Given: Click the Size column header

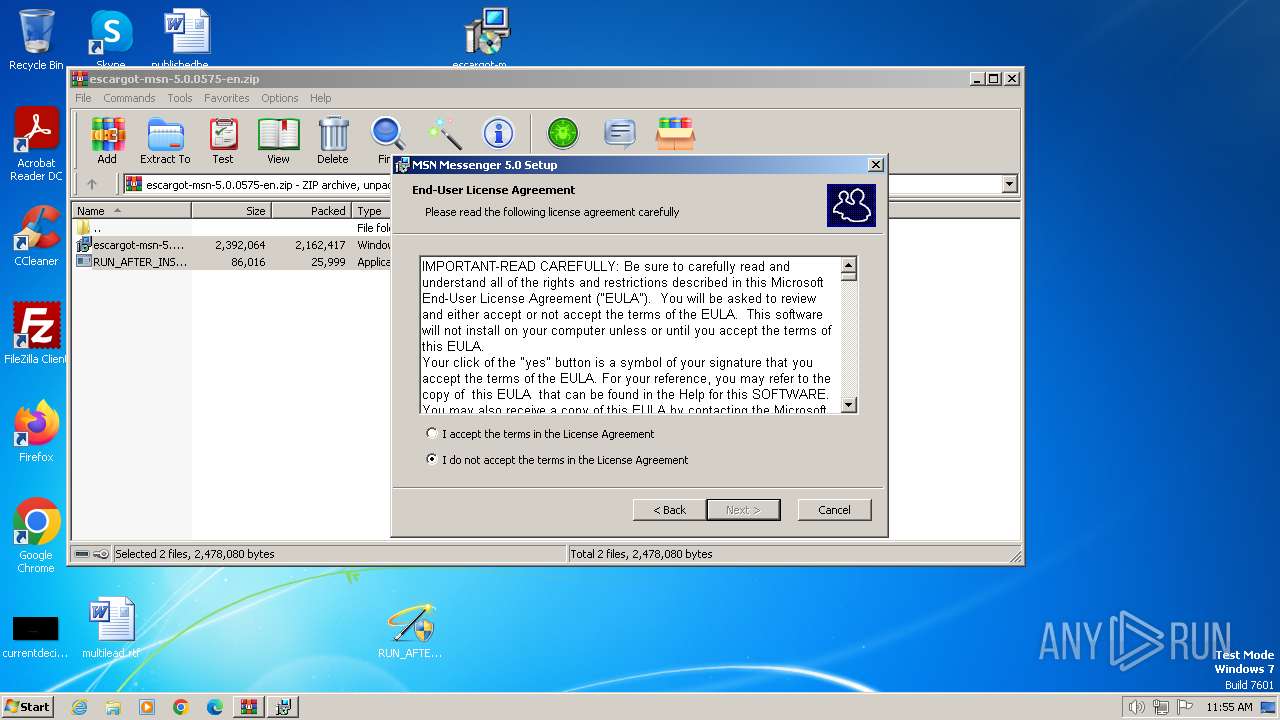Looking at the screenshot, I should [231, 211].
